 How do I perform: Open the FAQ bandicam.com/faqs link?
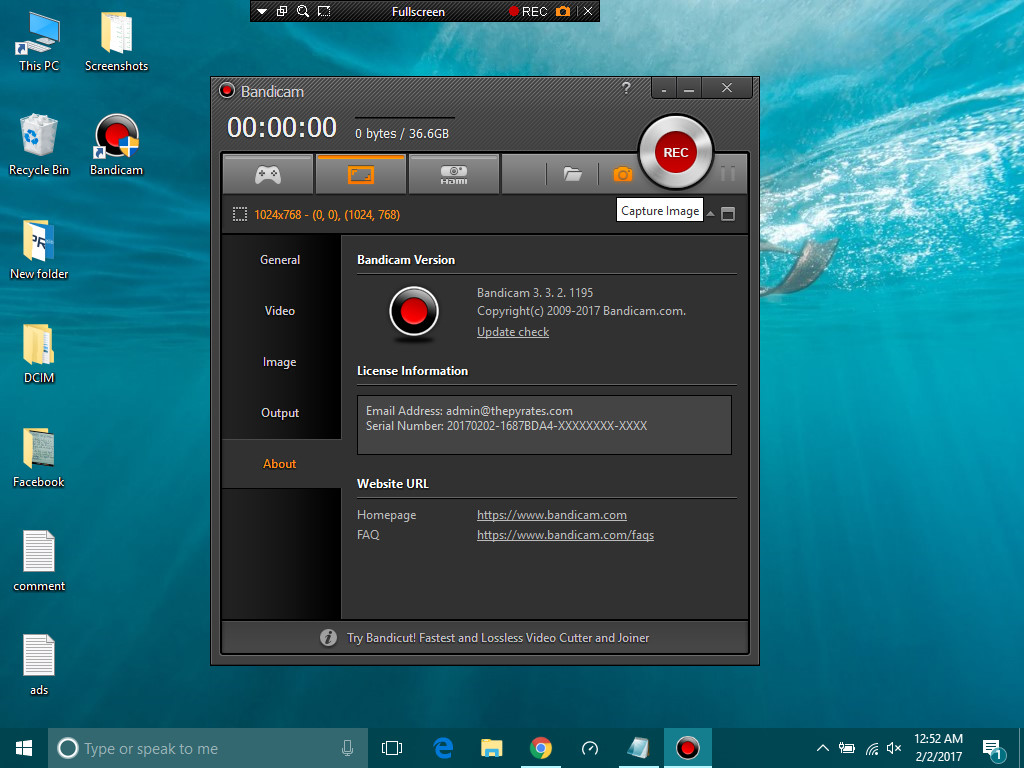point(566,535)
